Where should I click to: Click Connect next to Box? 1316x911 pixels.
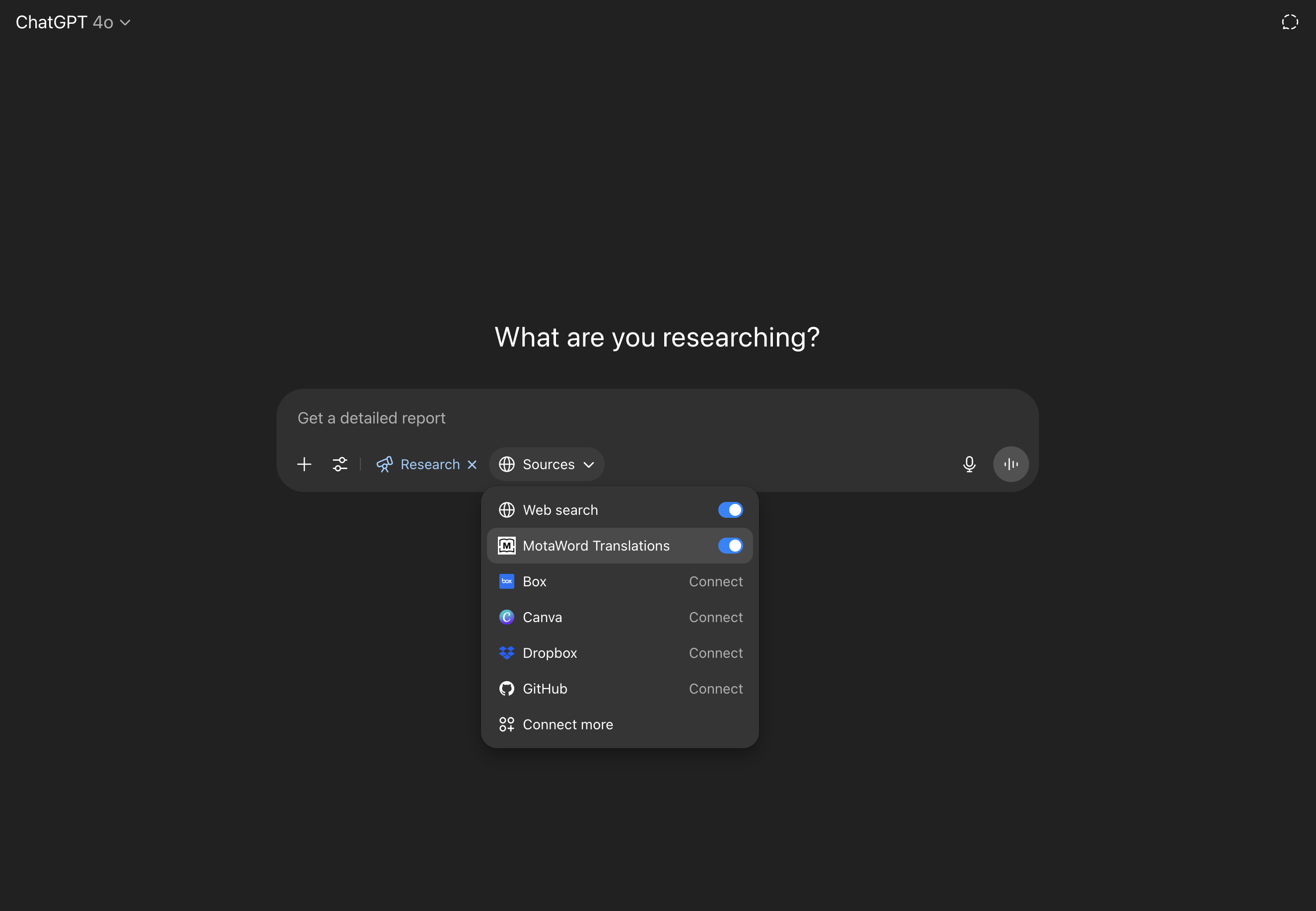point(716,582)
